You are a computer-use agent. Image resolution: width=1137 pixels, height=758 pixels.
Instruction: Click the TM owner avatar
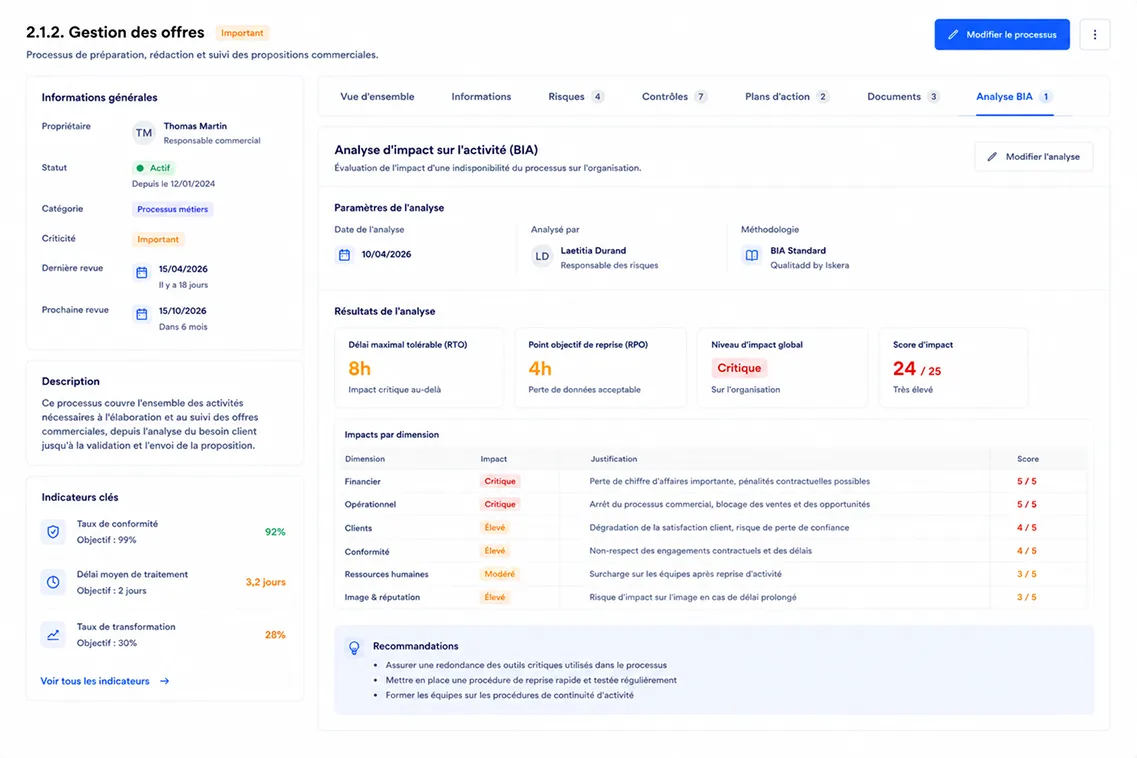pyautogui.click(x=144, y=133)
